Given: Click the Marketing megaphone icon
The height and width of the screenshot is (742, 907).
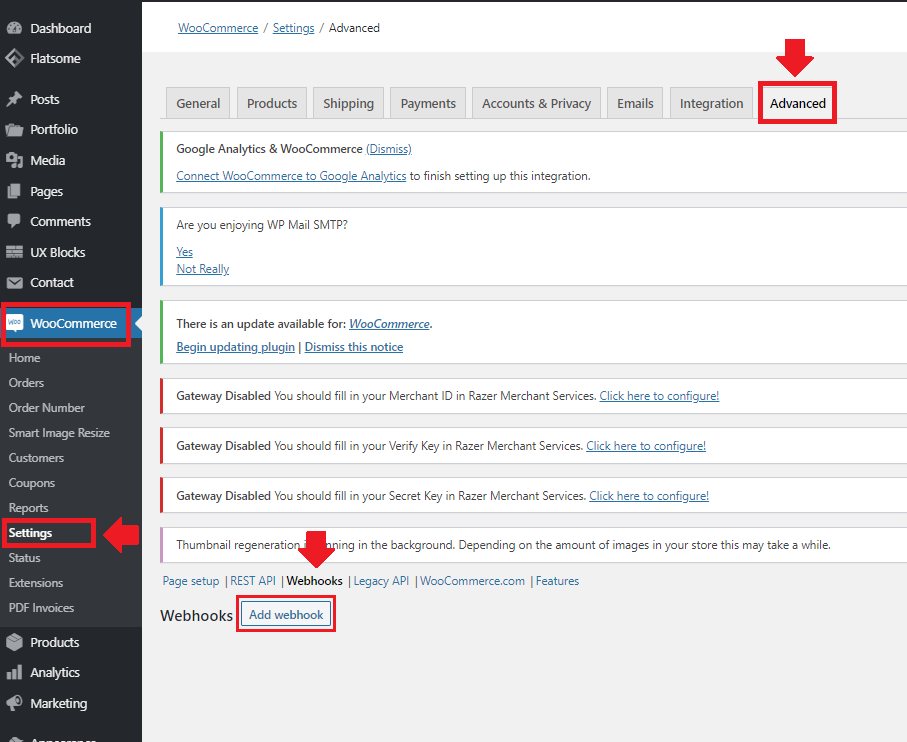Looking at the screenshot, I should [14, 703].
